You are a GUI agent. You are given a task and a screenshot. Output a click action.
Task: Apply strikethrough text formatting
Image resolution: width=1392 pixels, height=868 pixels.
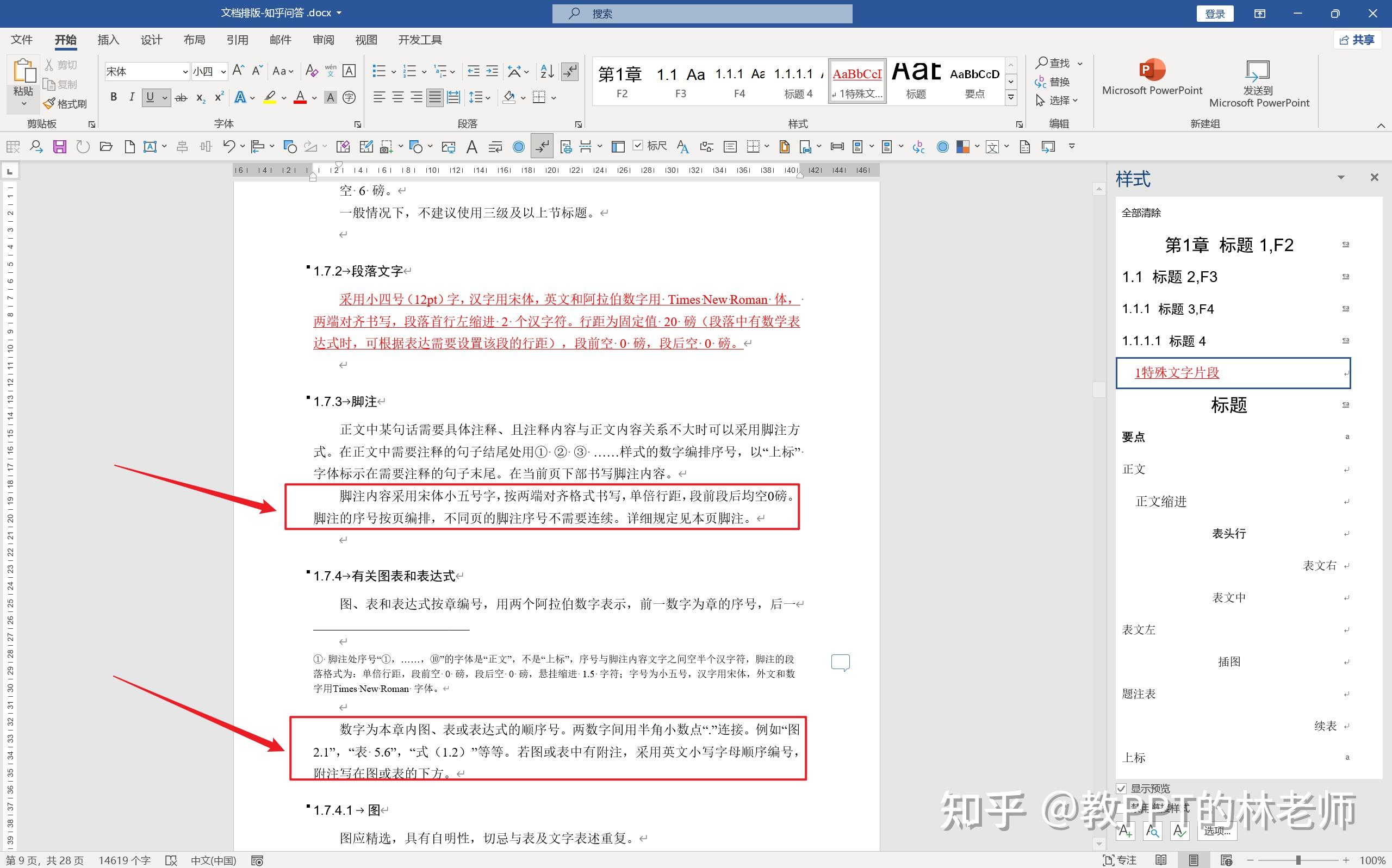click(181, 98)
